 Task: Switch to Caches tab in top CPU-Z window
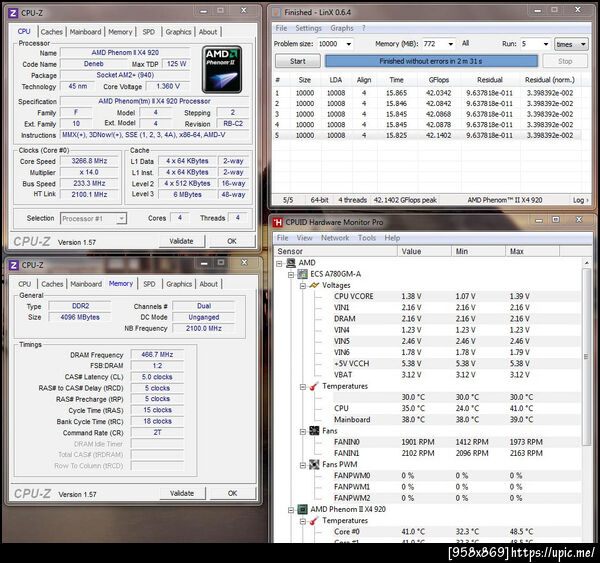52,32
